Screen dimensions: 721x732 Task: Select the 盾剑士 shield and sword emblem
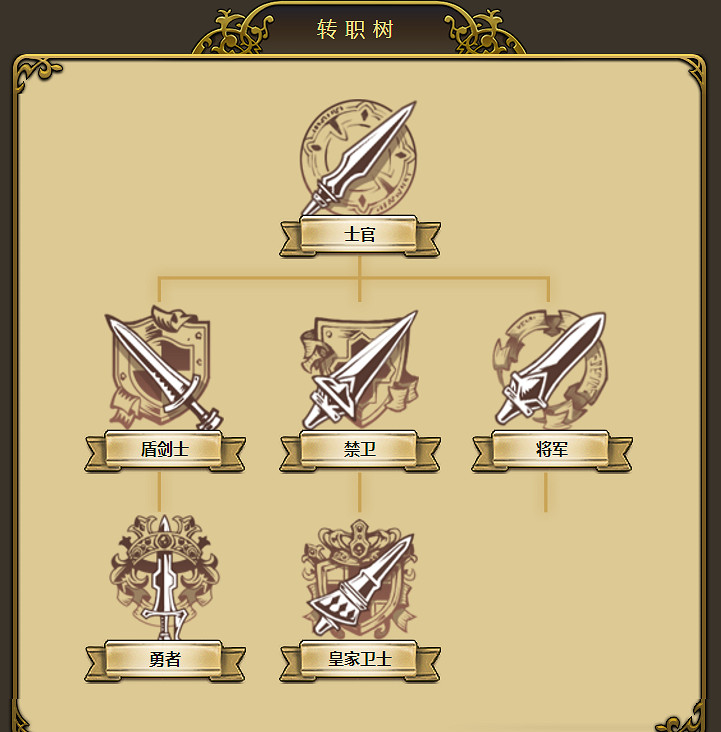point(163,368)
